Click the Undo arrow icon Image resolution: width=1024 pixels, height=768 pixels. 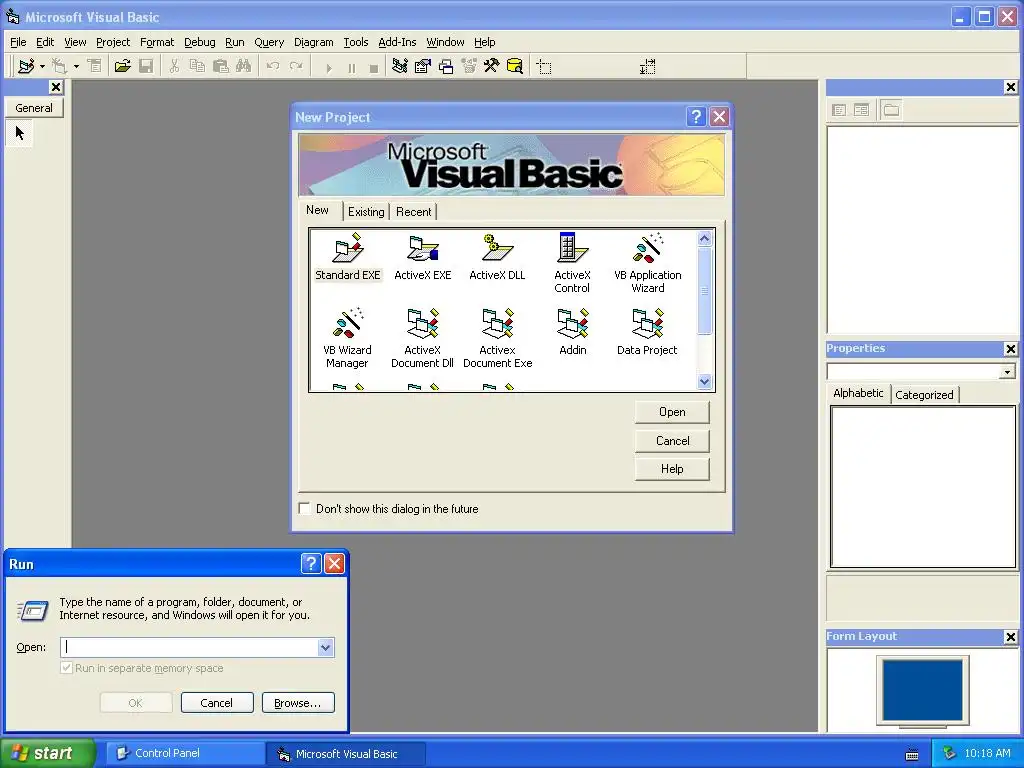[x=272, y=66]
